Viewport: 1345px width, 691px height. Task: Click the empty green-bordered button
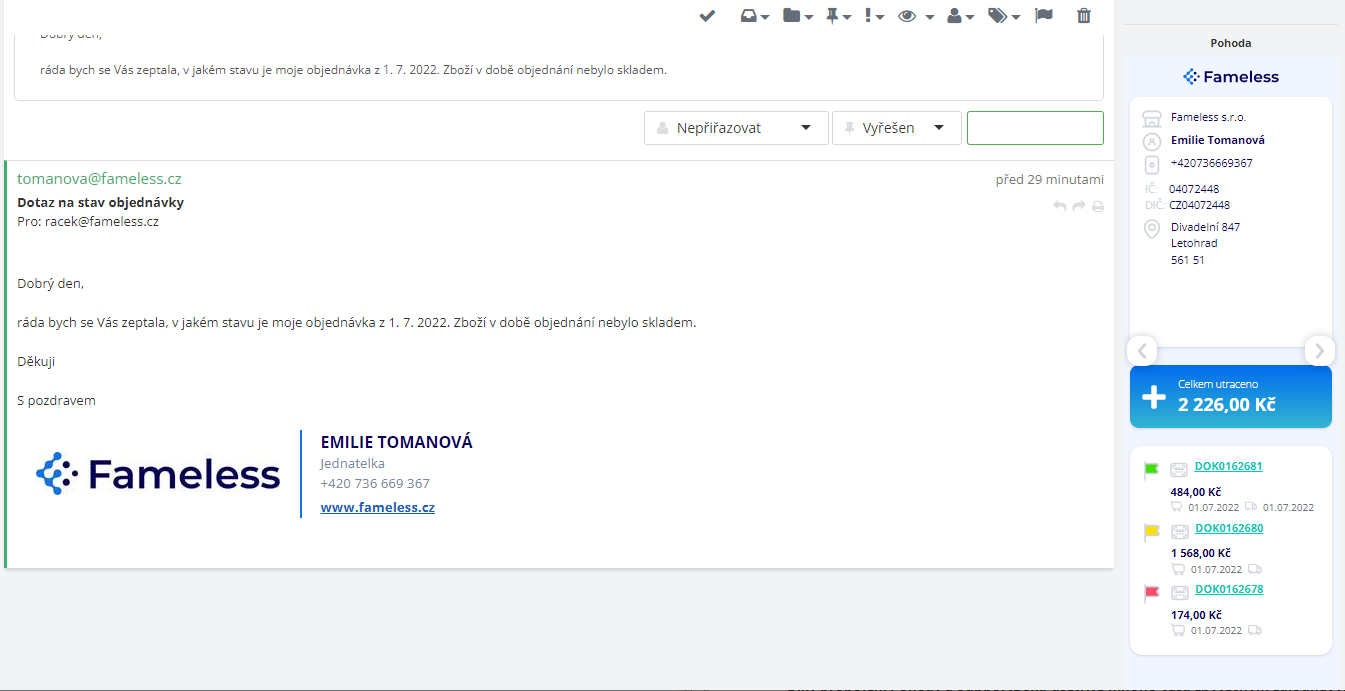(1035, 128)
